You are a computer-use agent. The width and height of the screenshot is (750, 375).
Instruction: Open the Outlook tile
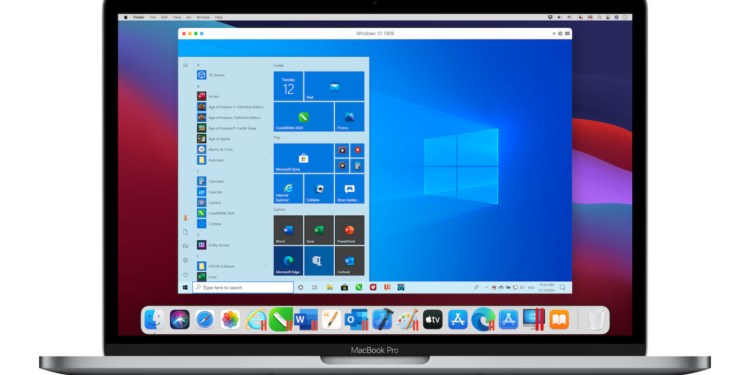coord(349,261)
